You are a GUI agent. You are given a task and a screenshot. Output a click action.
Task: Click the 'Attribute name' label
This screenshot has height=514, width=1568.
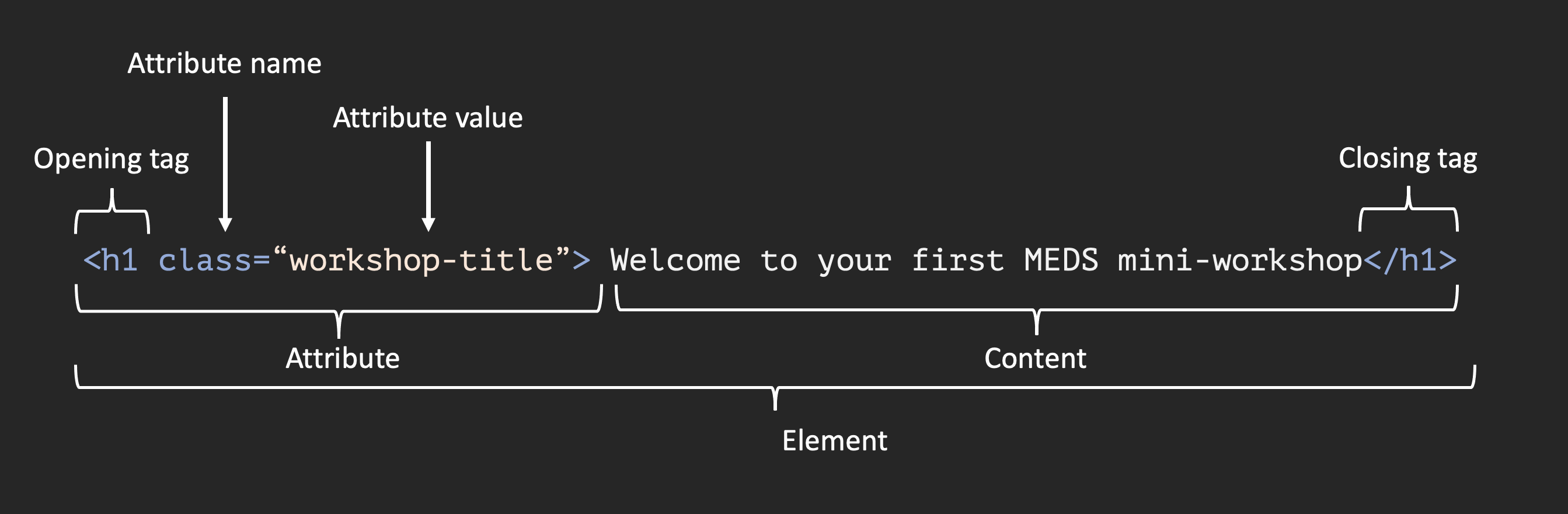tap(224, 63)
